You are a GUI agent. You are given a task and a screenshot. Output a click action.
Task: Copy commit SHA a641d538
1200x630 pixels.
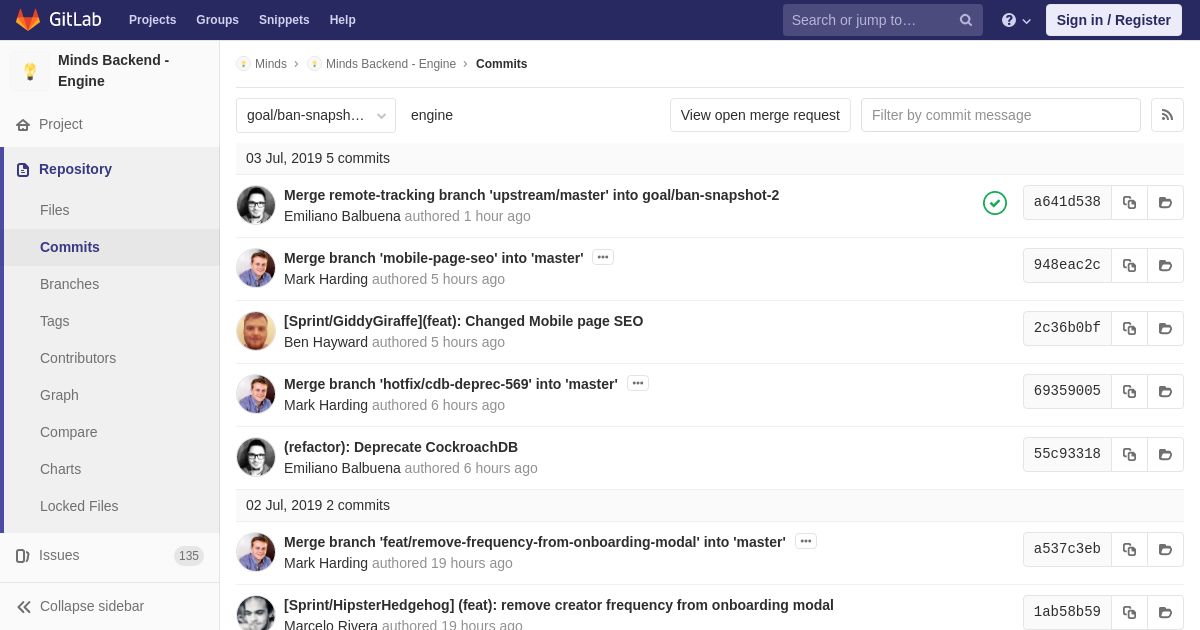[1129, 202]
